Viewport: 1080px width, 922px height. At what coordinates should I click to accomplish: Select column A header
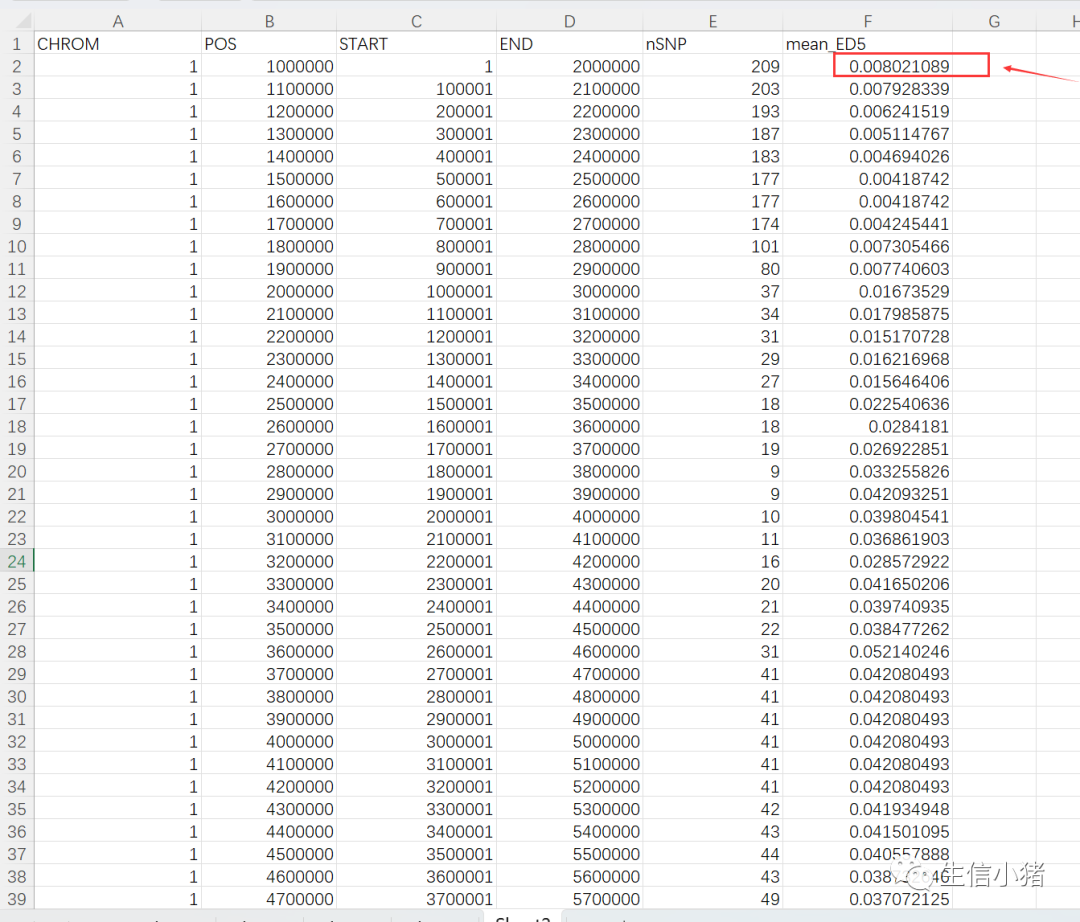coord(118,21)
